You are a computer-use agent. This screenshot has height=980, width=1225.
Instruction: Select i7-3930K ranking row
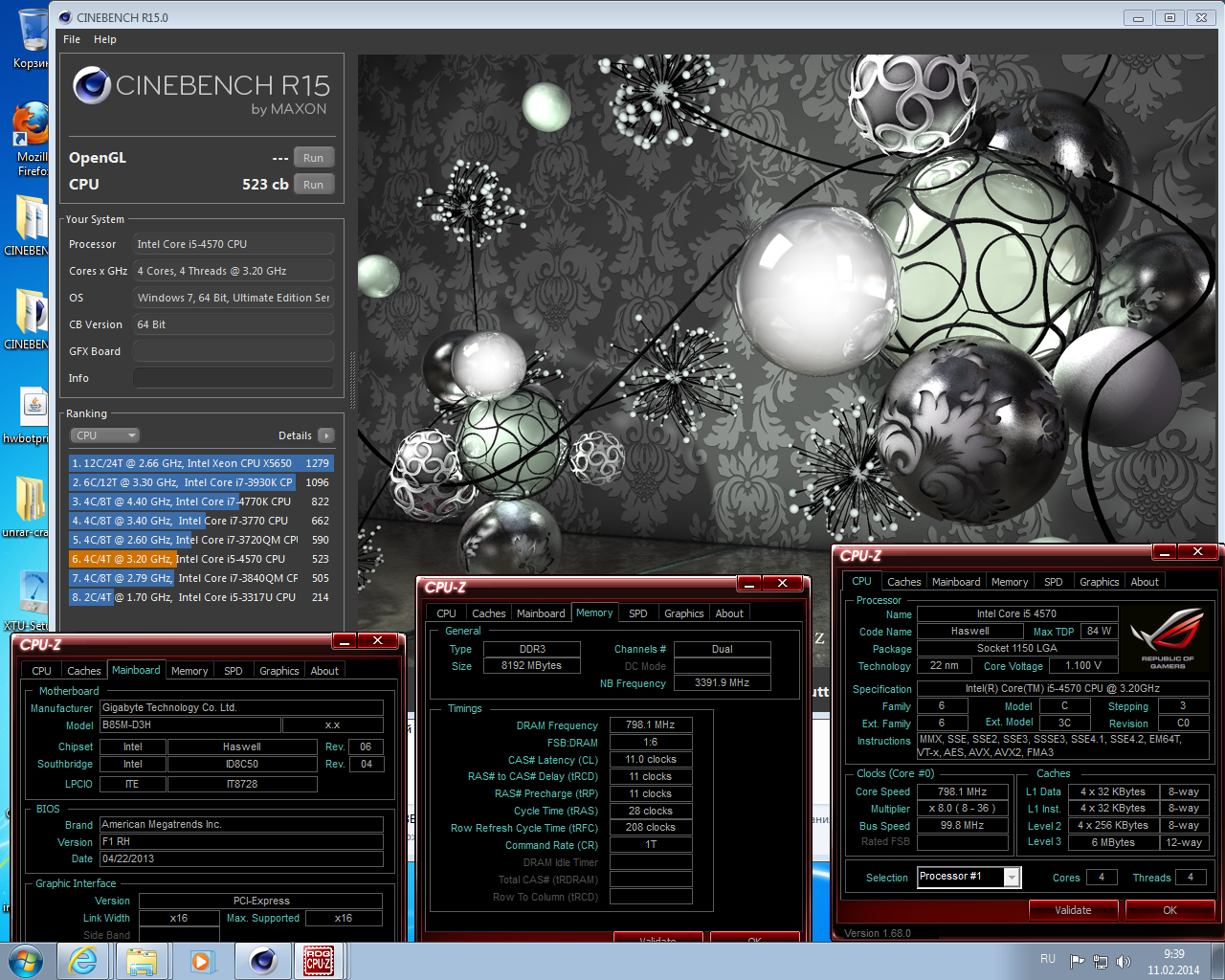pos(201,482)
